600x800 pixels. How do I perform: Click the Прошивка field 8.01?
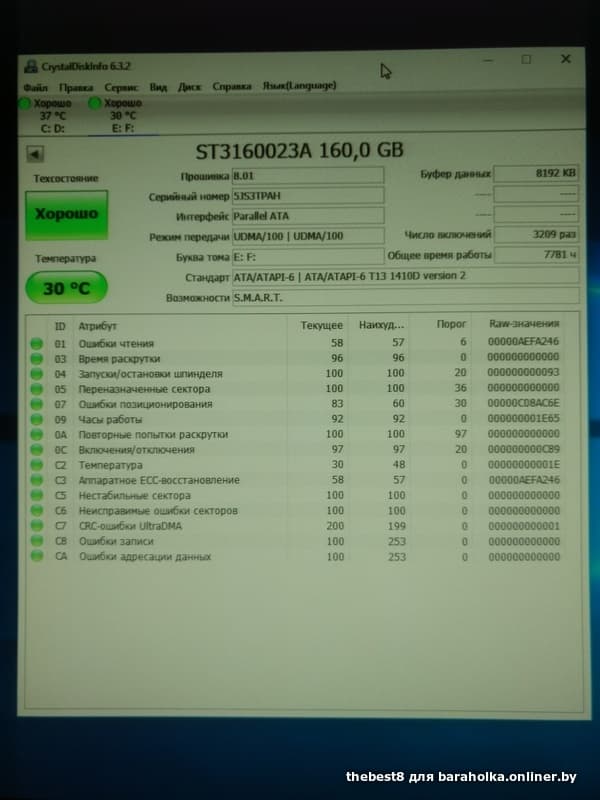308,176
